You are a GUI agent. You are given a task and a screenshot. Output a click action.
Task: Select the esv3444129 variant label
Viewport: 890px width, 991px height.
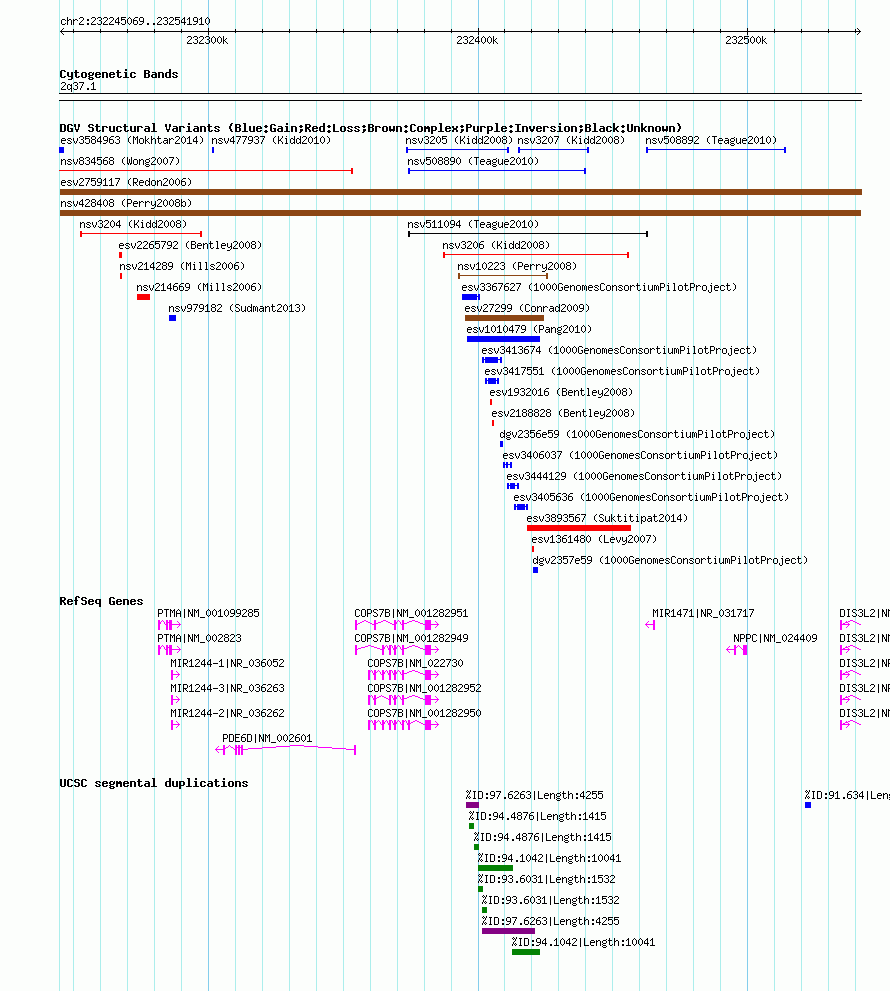644,476
